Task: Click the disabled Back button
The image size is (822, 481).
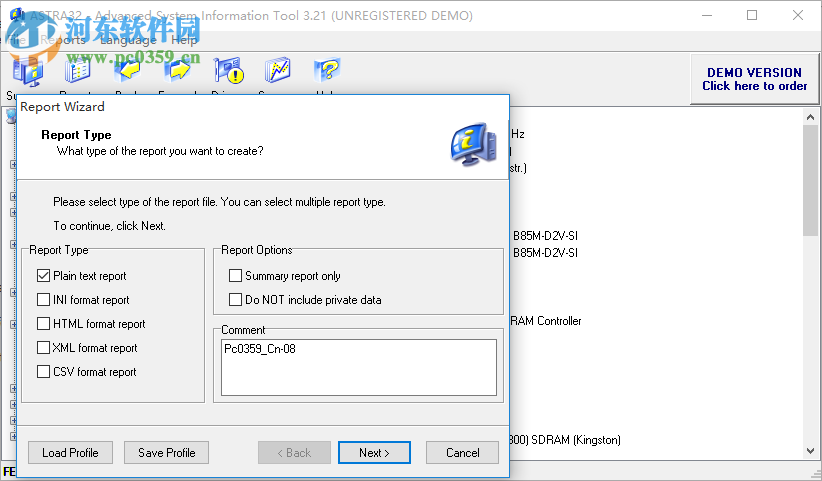Action: click(294, 453)
